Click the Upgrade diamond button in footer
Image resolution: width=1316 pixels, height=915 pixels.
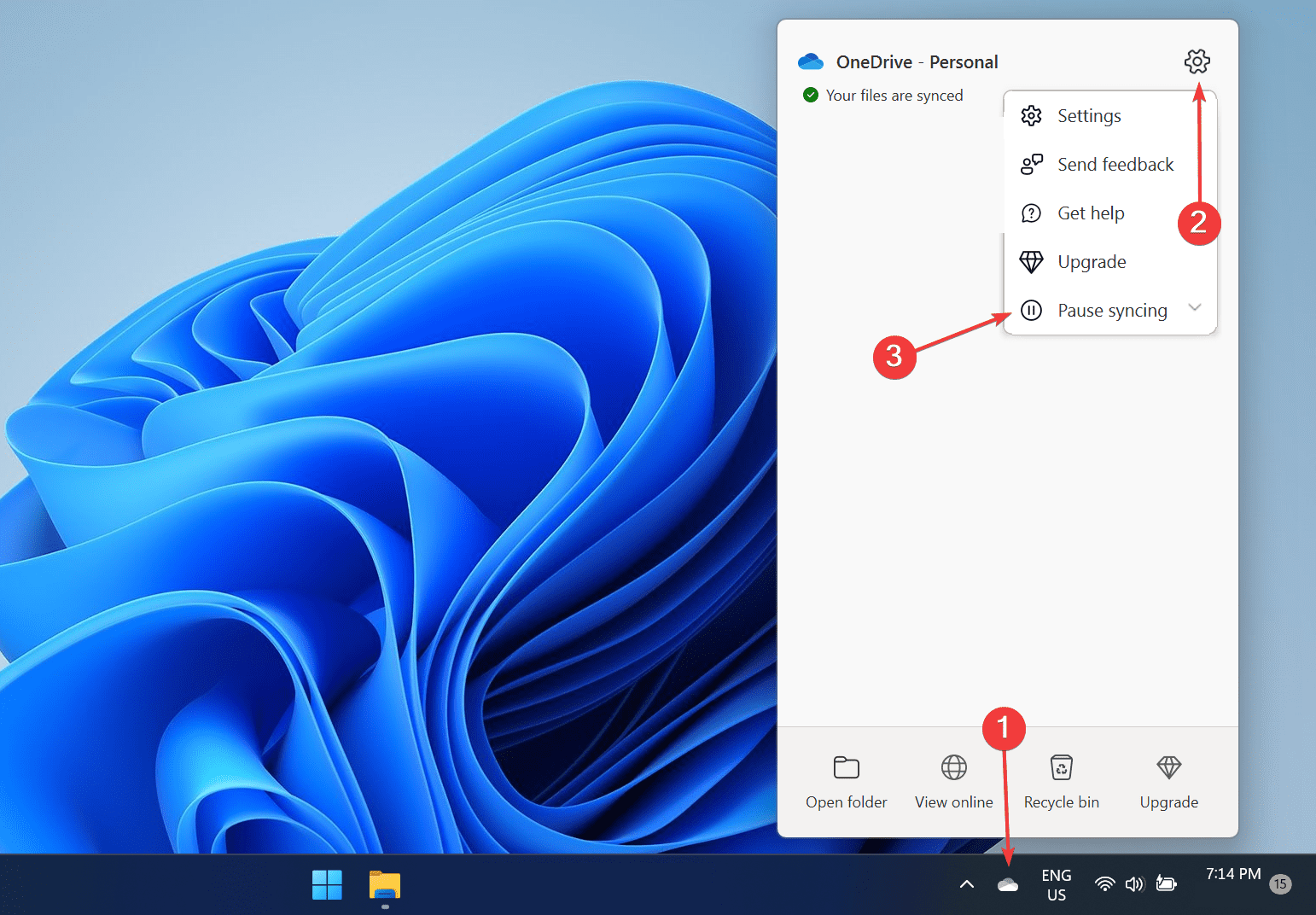pos(1169,782)
